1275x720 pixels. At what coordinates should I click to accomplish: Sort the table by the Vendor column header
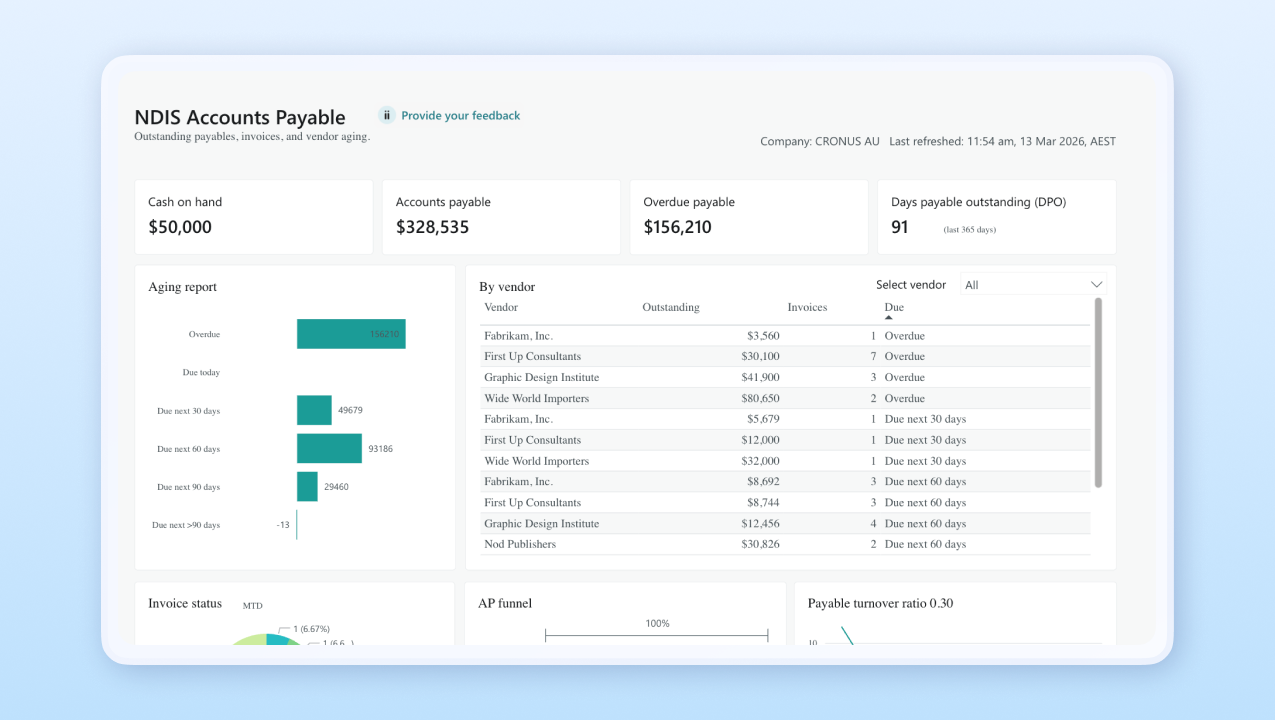point(500,307)
